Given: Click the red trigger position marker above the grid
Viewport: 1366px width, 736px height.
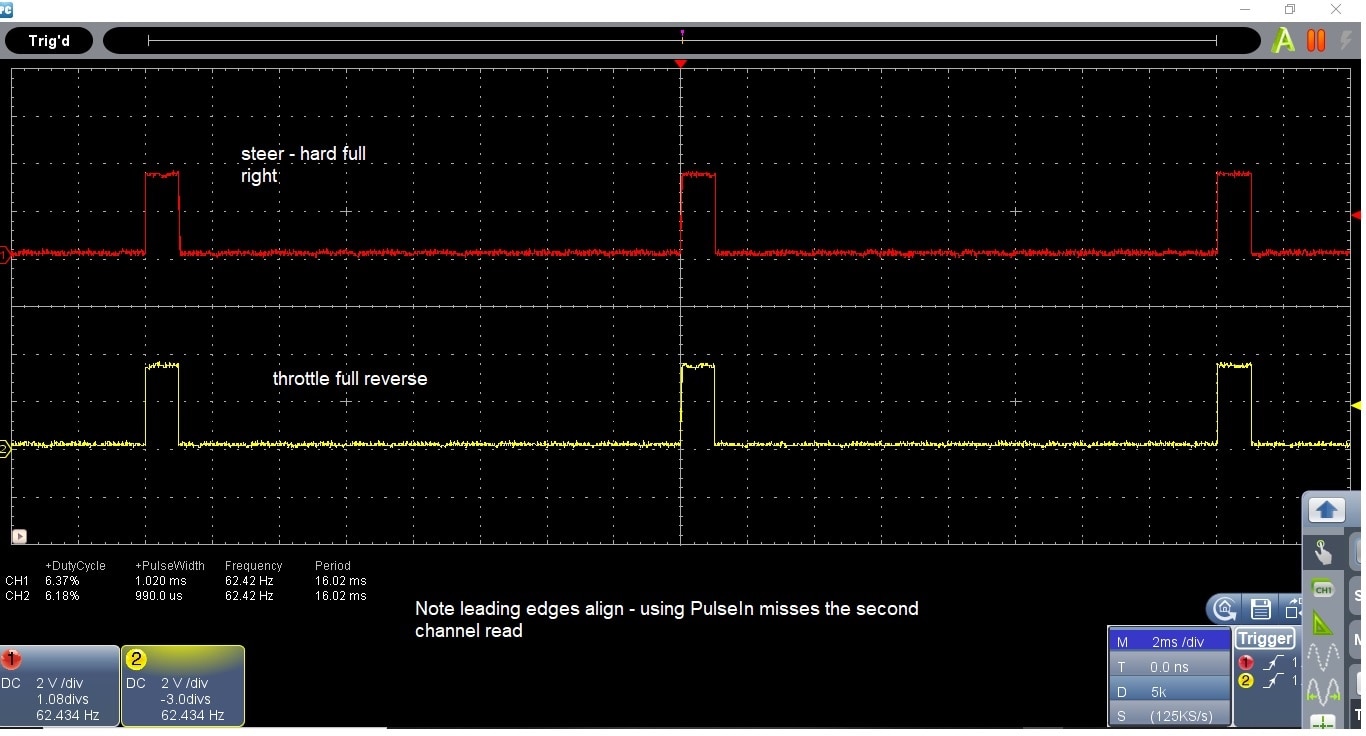Looking at the screenshot, I should pyautogui.click(x=681, y=64).
